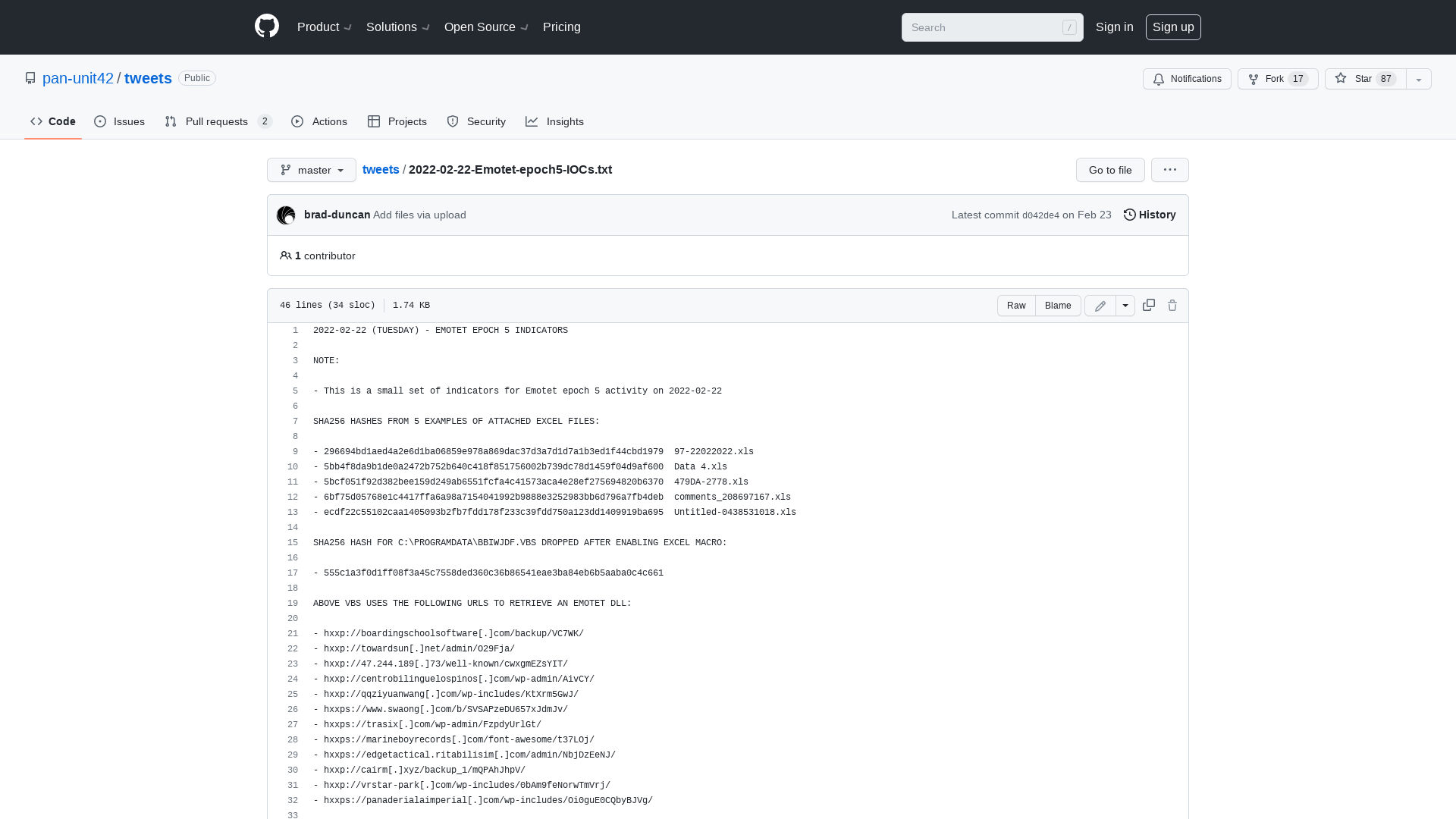Viewport: 1456px width, 819px height.
Task: Edit this file pencil icon
Action: click(1100, 306)
